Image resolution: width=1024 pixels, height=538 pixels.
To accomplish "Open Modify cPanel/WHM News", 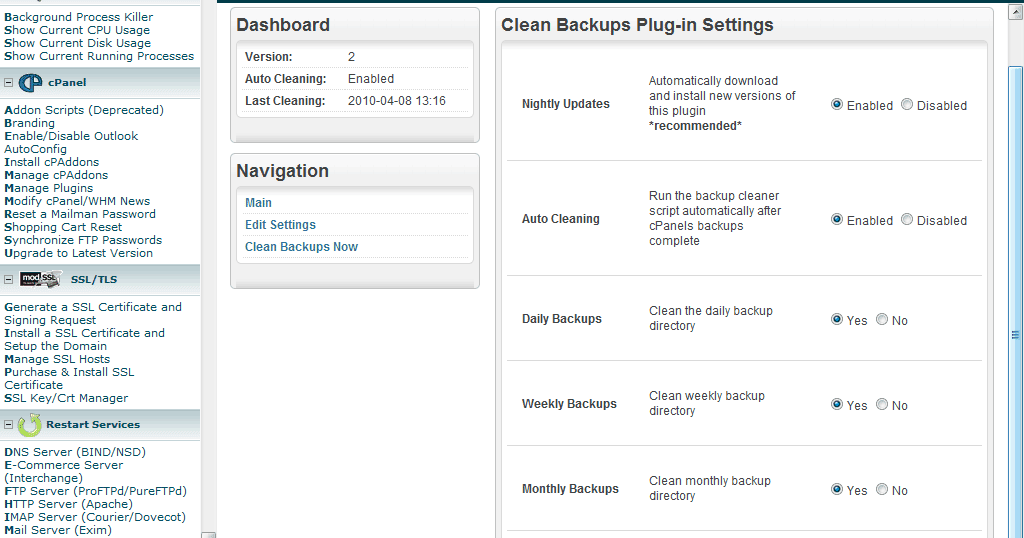I will coord(77,202).
